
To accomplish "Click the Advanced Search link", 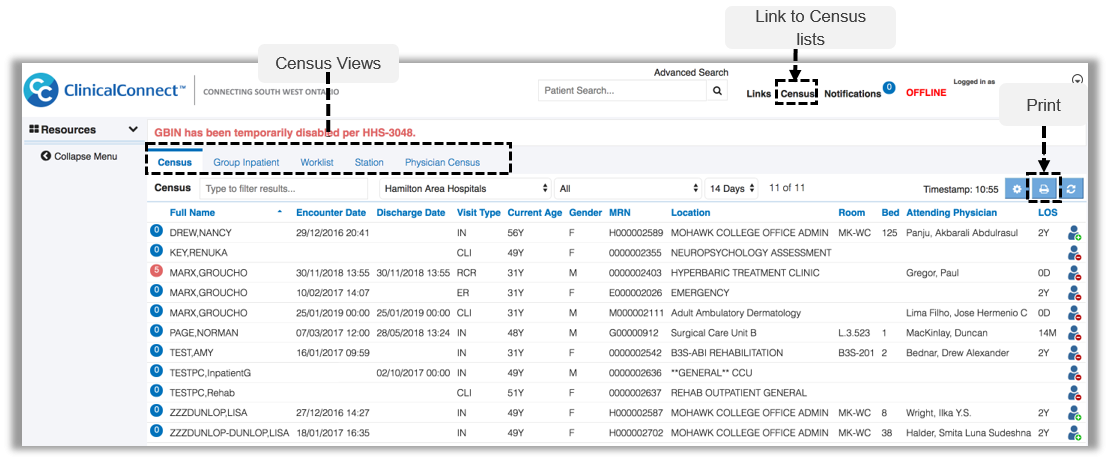I will point(691,73).
